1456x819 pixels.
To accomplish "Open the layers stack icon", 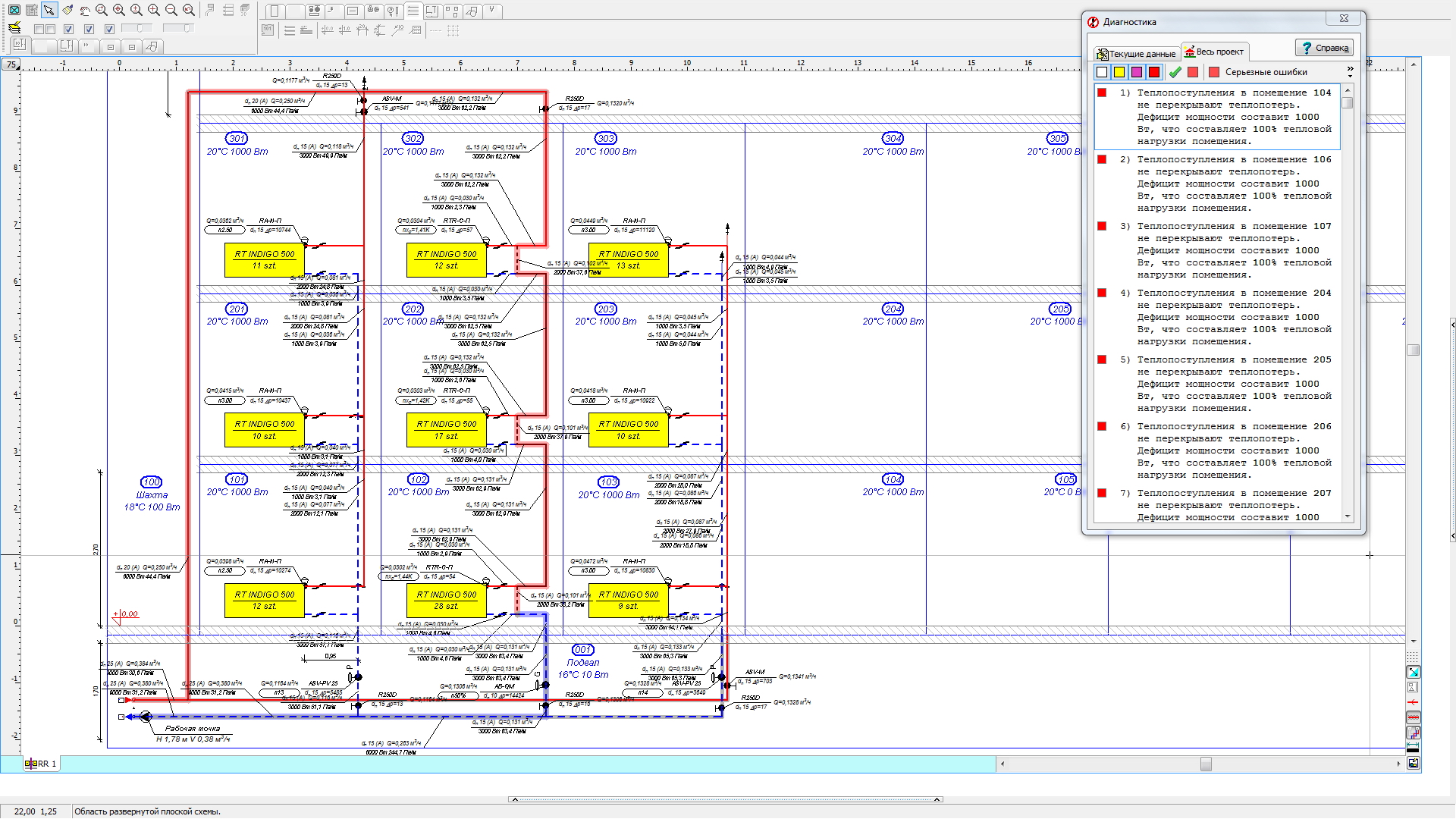I will (14, 27).
